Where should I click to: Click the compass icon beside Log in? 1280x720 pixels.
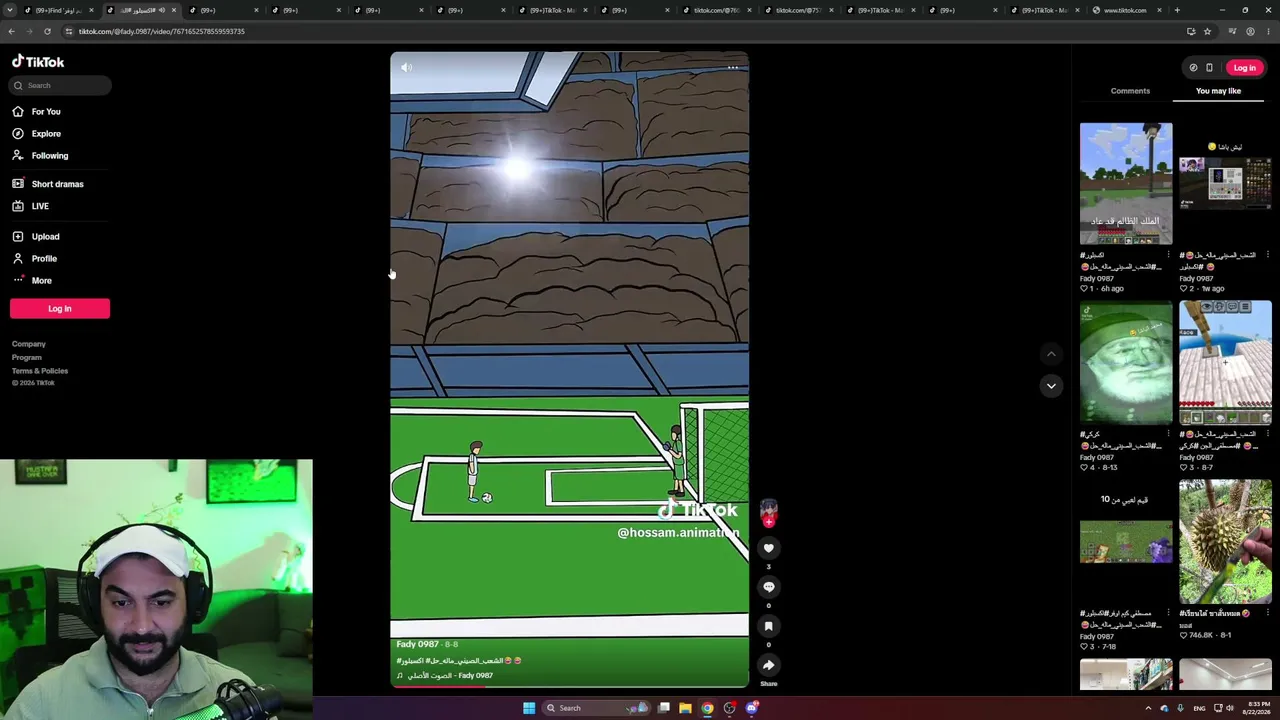[x=1193, y=68]
